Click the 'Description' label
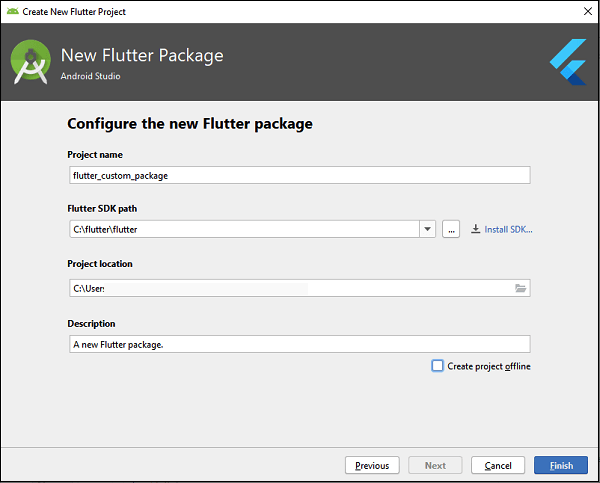The image size is (600, 483). coord(91,323)
